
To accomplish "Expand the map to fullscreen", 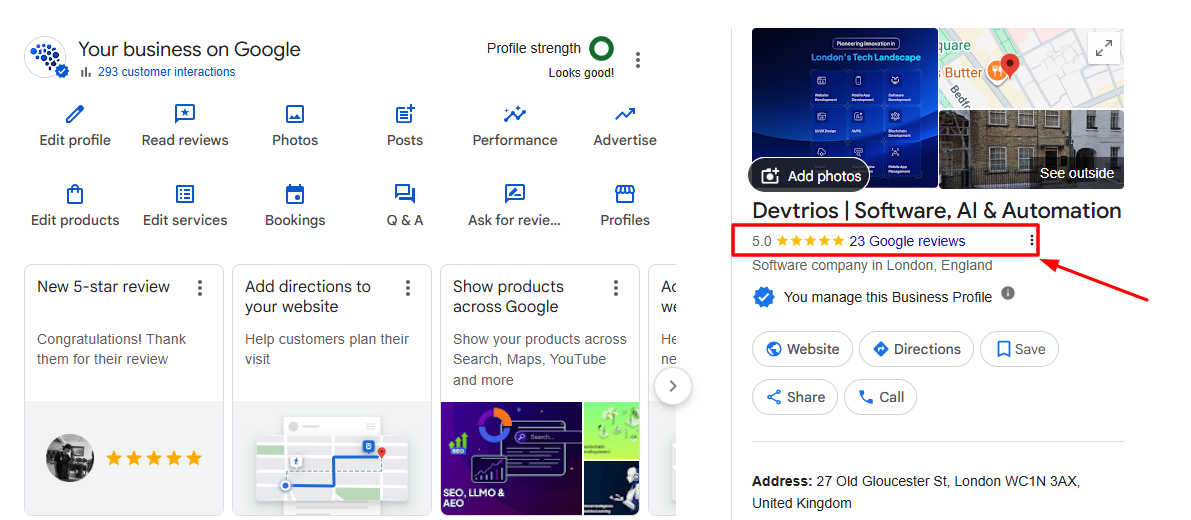I will pos(1104,49).
